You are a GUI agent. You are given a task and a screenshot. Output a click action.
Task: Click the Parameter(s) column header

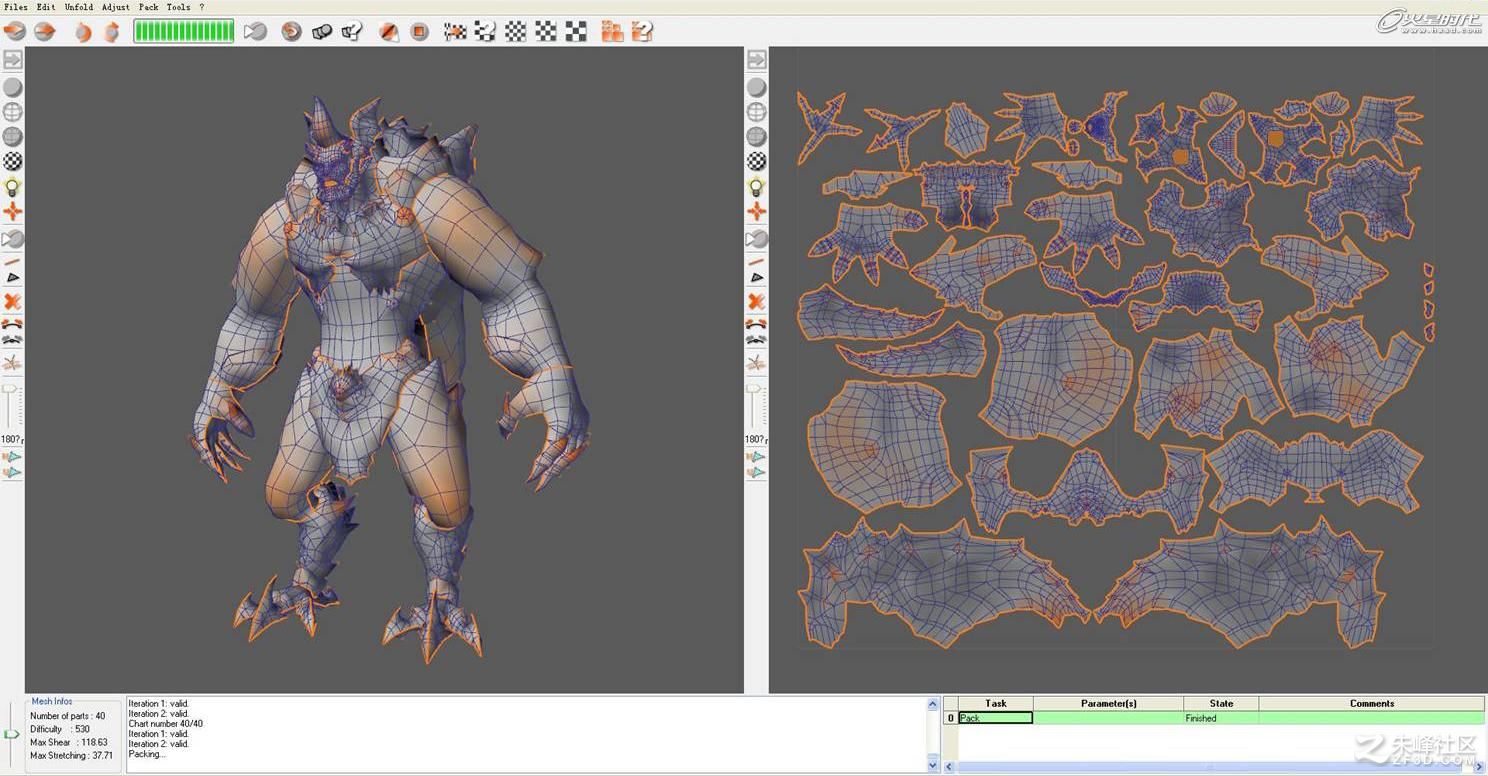pos(1108,703)
